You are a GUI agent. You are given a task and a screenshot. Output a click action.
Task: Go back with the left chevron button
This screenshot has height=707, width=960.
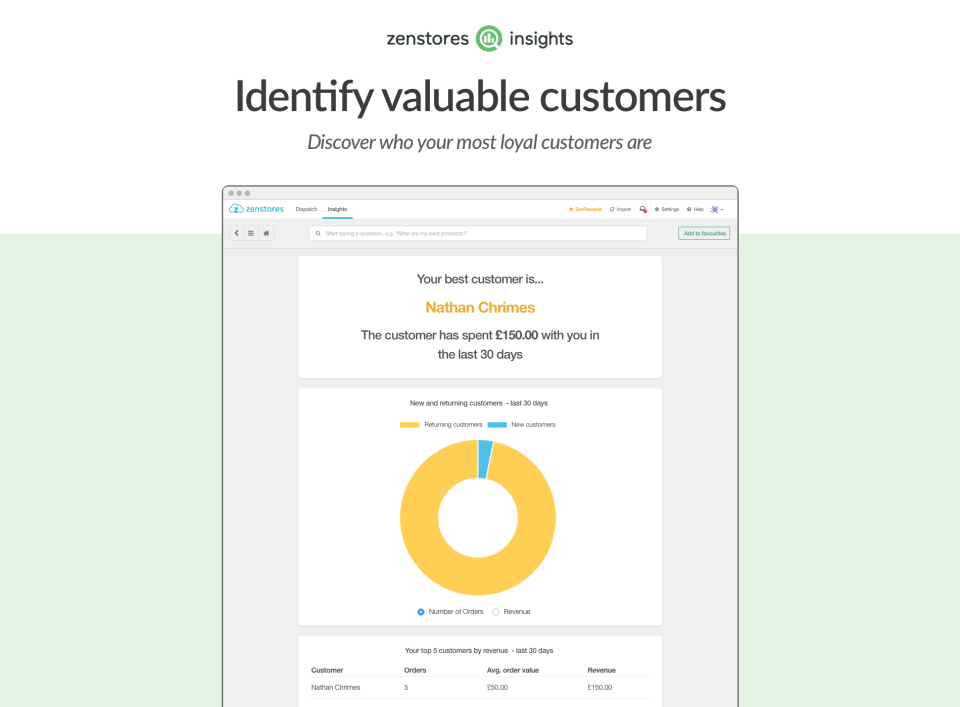coord(236,233)
